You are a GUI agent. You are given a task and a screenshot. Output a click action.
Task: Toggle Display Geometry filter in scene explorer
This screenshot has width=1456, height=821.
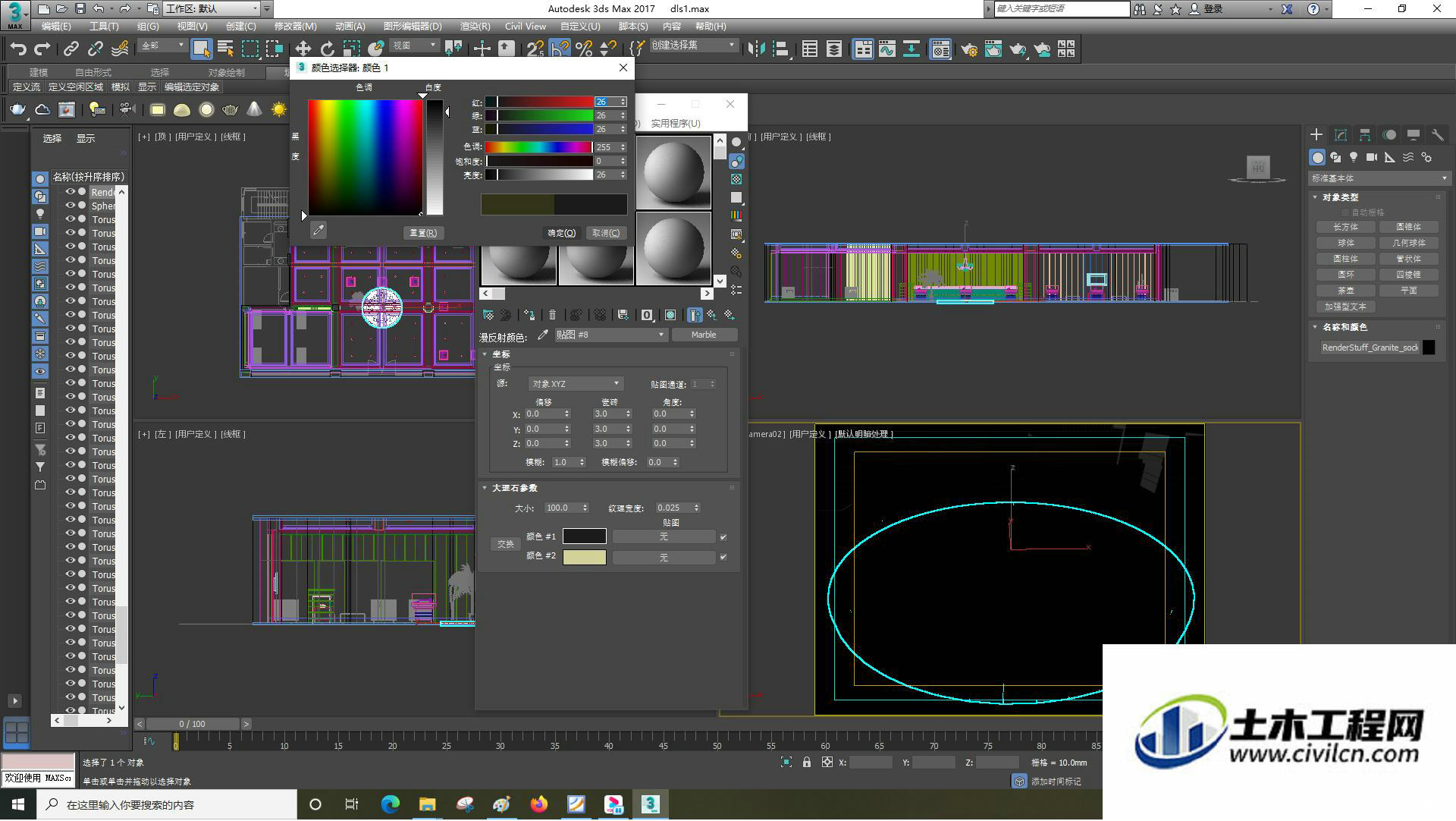40,179
